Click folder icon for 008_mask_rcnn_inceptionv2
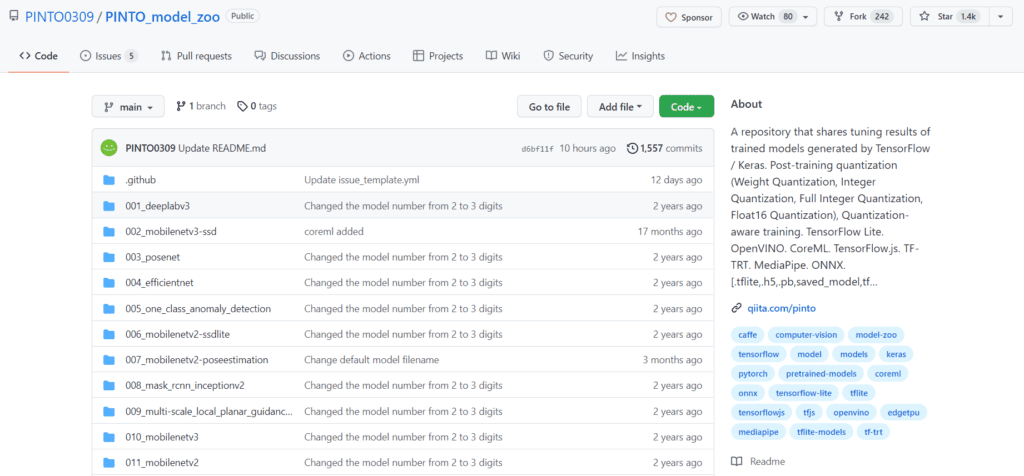This screenshot has height=476, width=1024. [x=109, y=385]
